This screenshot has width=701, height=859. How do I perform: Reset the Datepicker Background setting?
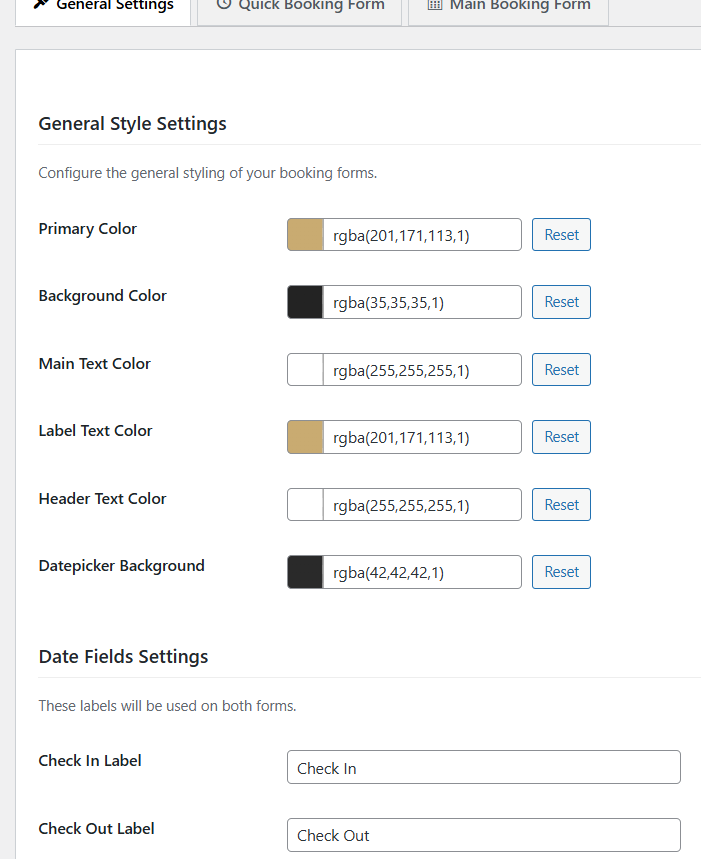tap(561, 571)
